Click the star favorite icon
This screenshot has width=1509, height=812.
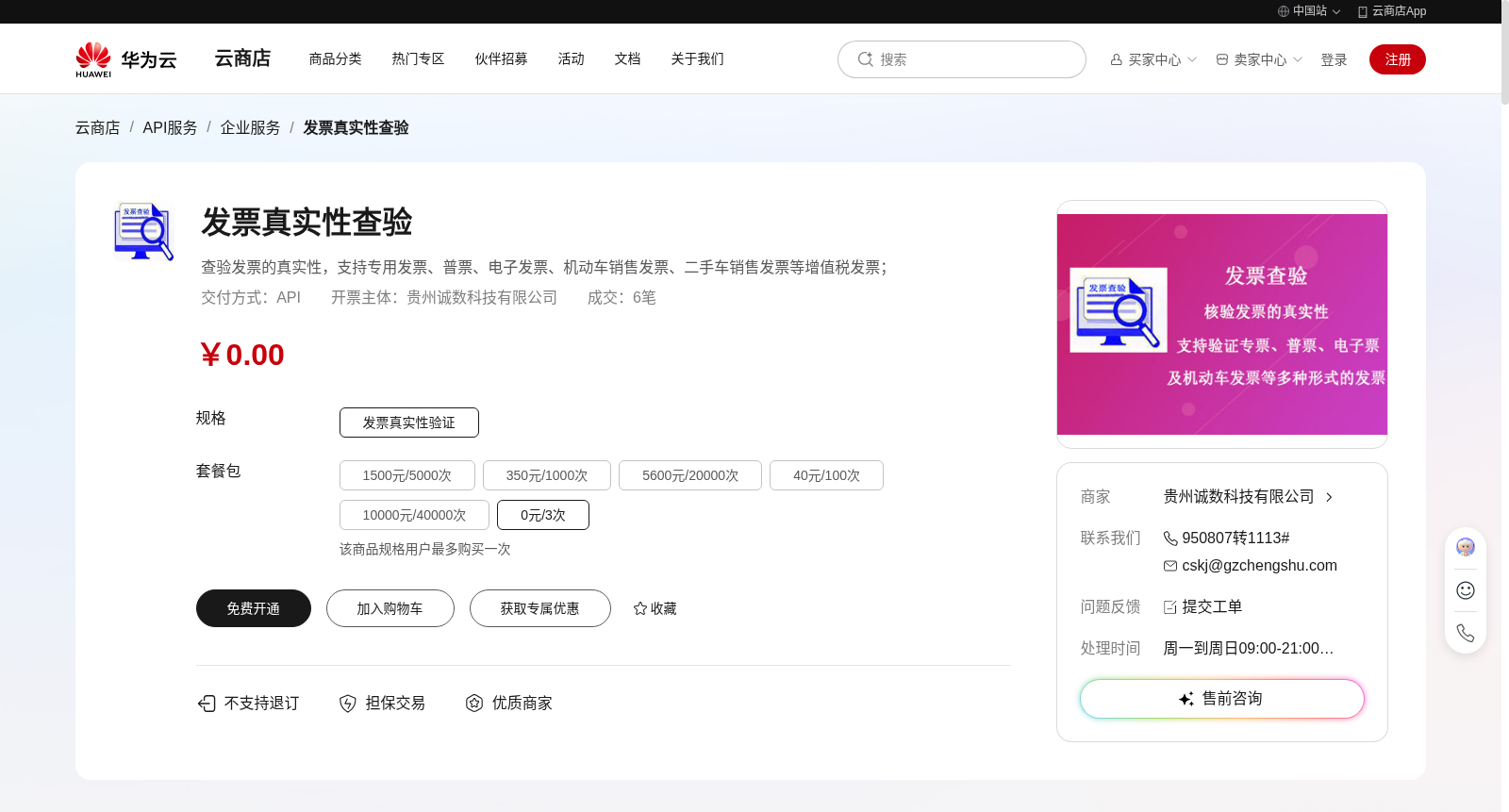point(640,608)
